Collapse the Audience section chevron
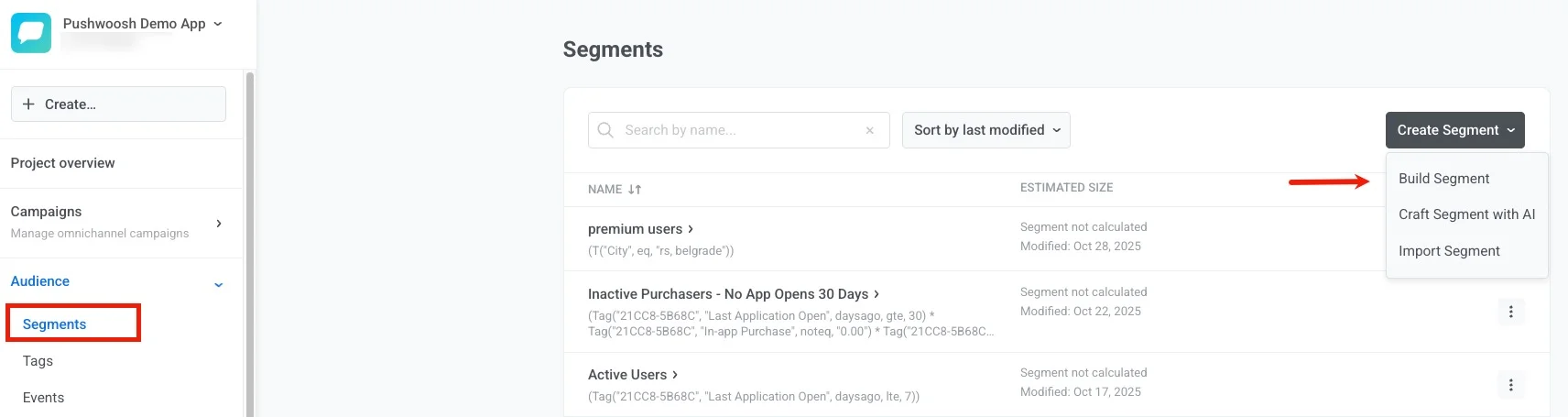 [x=218, y=284]
